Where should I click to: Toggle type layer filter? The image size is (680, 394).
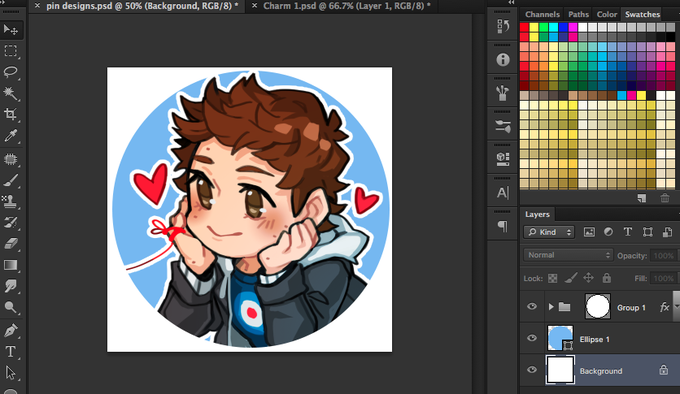pyautogui.click(x=628, y=232)
